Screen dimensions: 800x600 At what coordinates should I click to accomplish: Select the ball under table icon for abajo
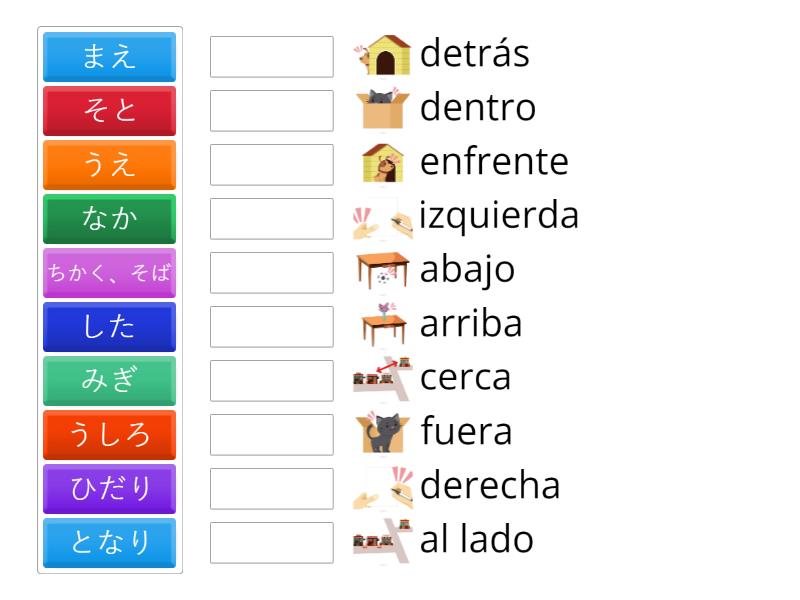388,270
